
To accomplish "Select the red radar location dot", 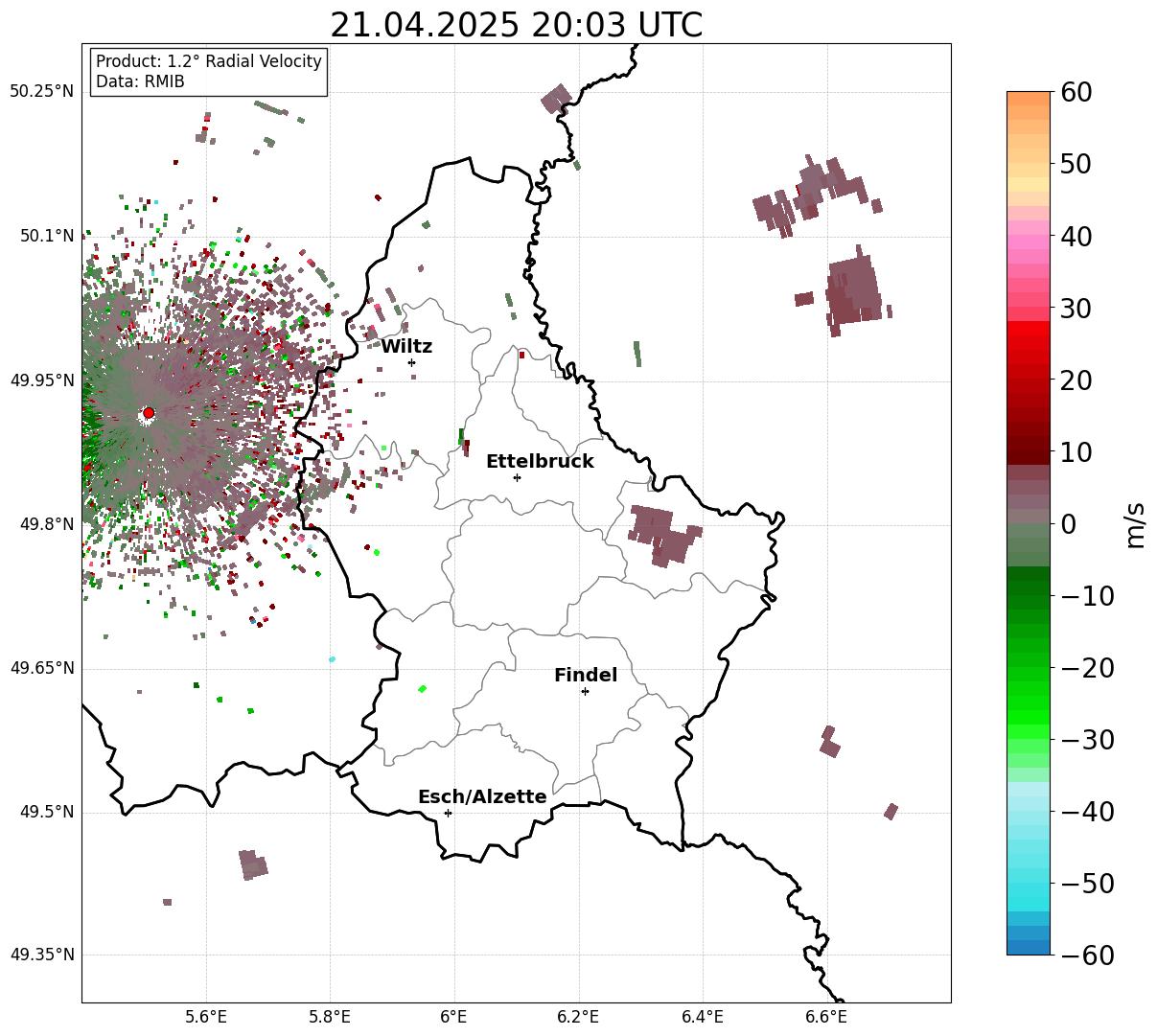I will click(148, 413).
